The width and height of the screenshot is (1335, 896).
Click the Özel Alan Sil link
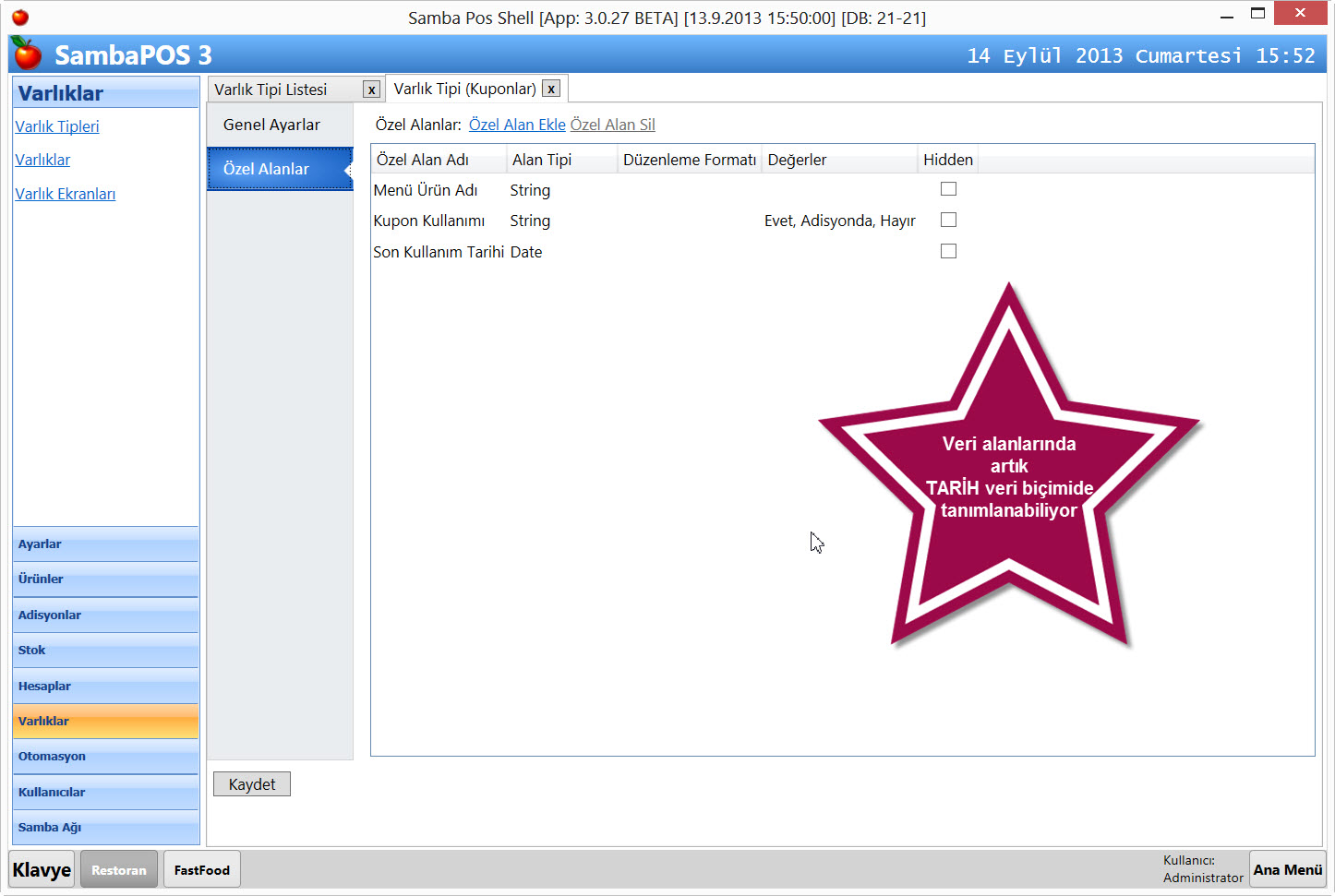(612, 125)
